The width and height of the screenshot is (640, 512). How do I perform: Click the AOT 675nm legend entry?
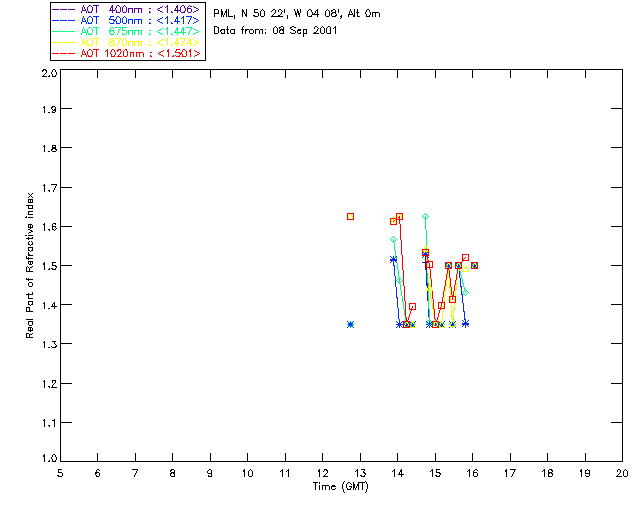[126, 31]
